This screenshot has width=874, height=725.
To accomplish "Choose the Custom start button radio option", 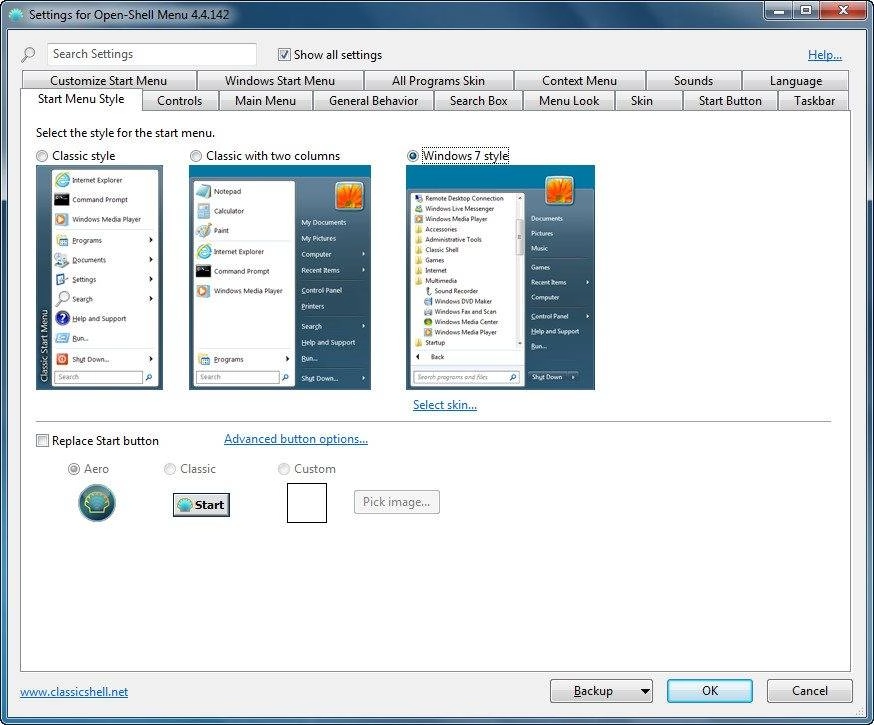I will click(x=284, y=469).
